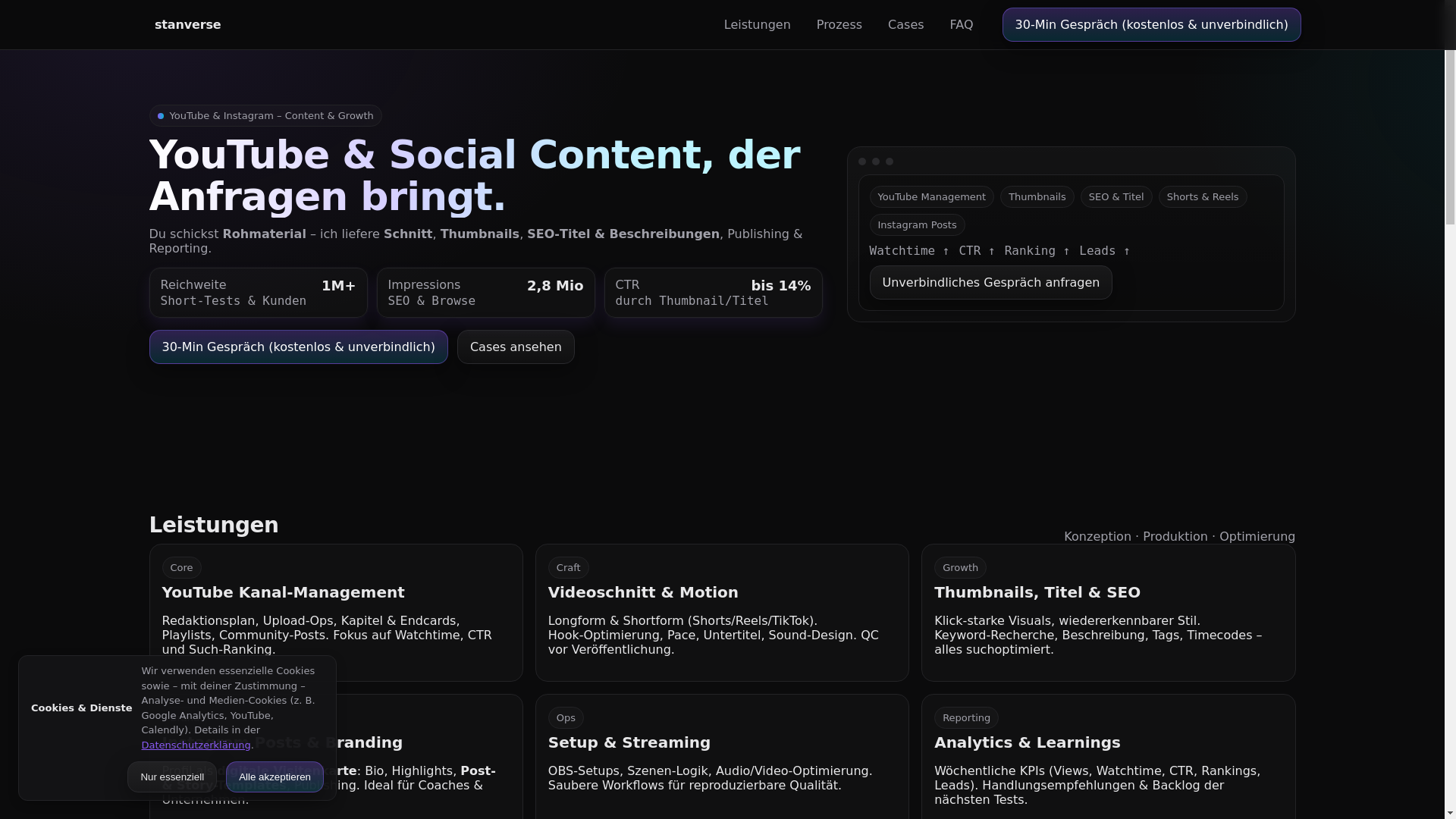The height and width of the screenshot is (819, 1456).
Task: Click the Leistungen section heading
Action: click(214, 526)
